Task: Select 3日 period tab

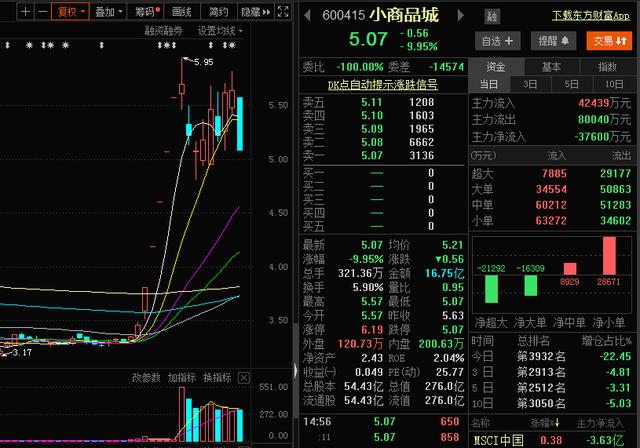Action: point(530,84)
